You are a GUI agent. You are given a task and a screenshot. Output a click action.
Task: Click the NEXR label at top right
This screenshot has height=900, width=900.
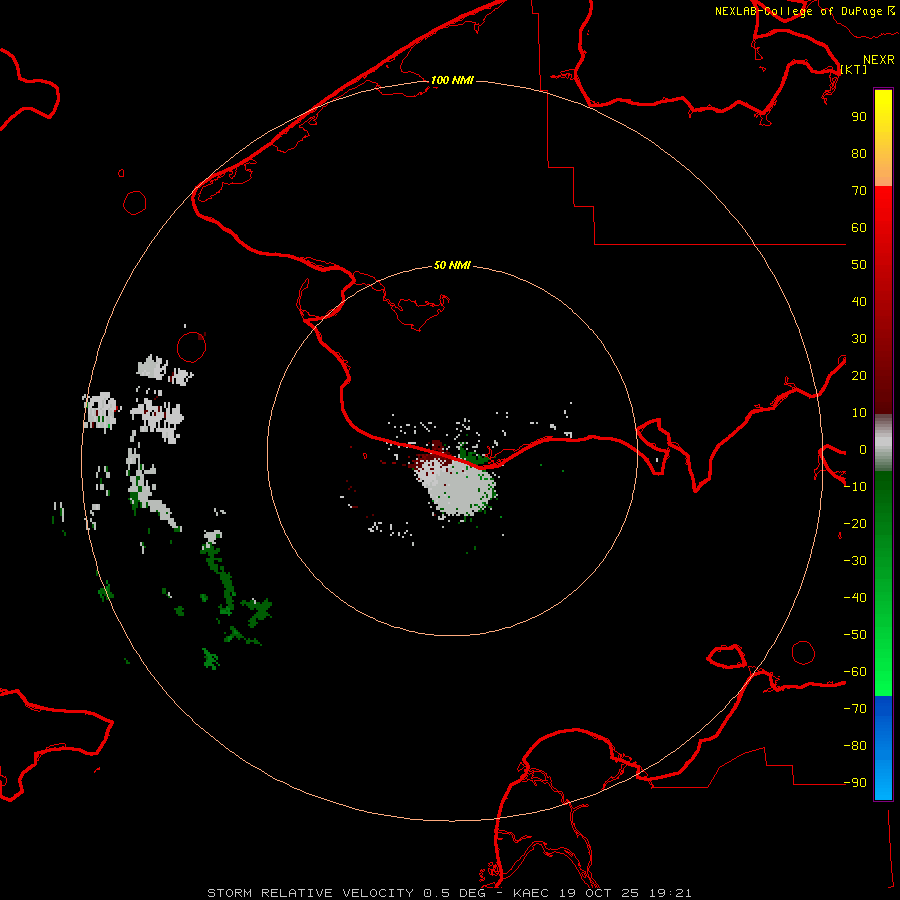879,60
